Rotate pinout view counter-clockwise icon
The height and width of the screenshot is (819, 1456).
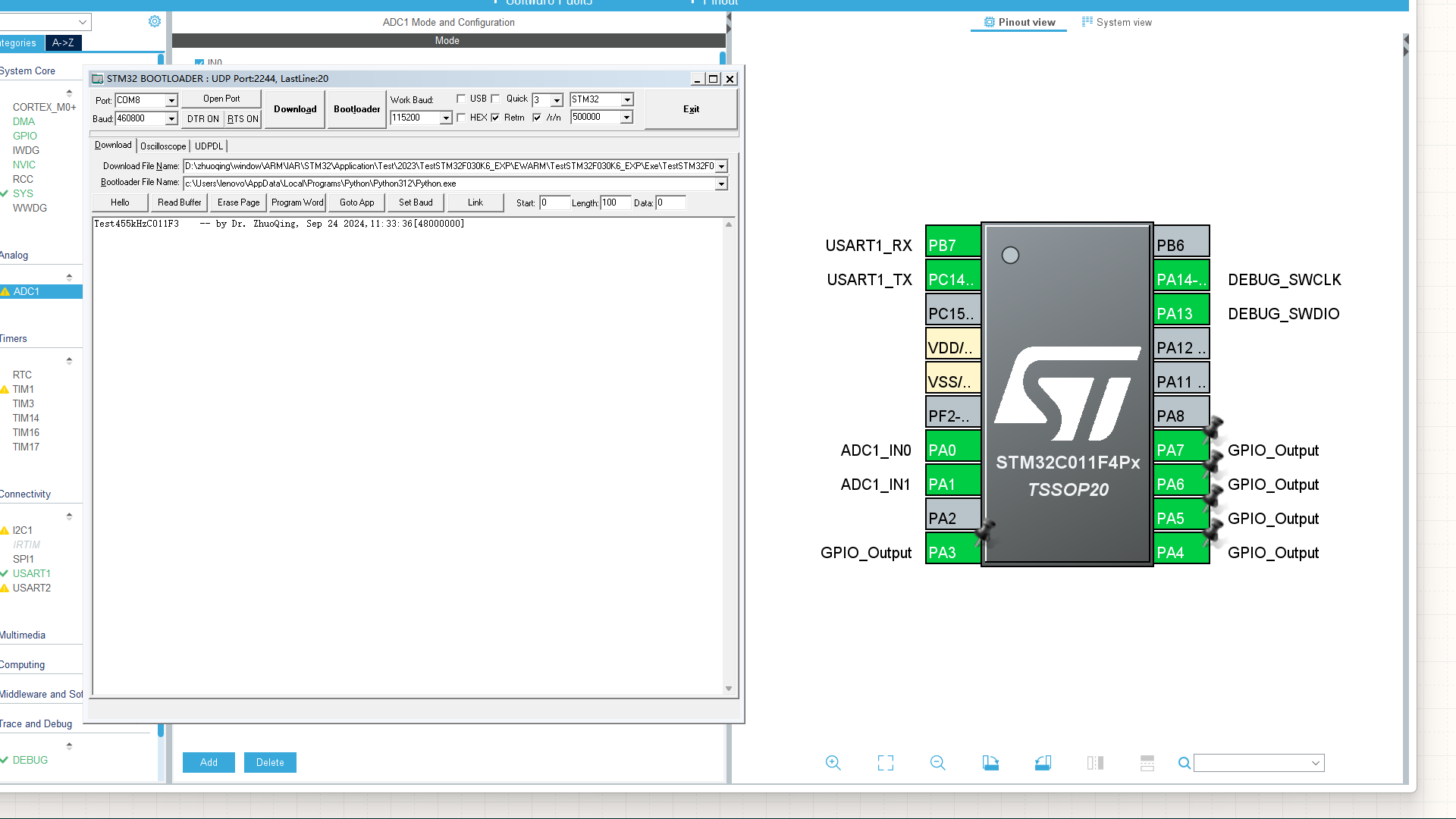pos(1043,763)
